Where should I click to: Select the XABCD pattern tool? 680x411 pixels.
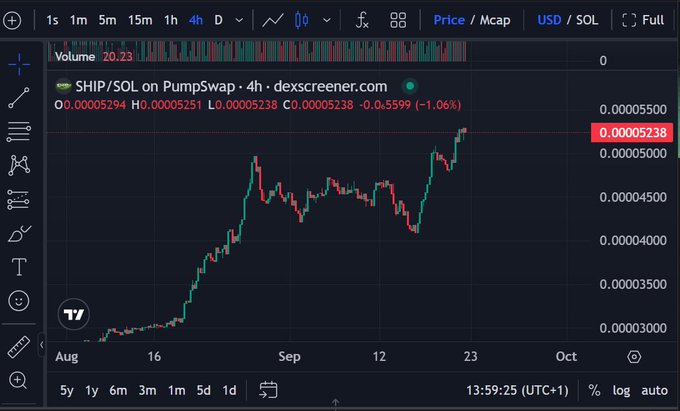coord(19,165)
